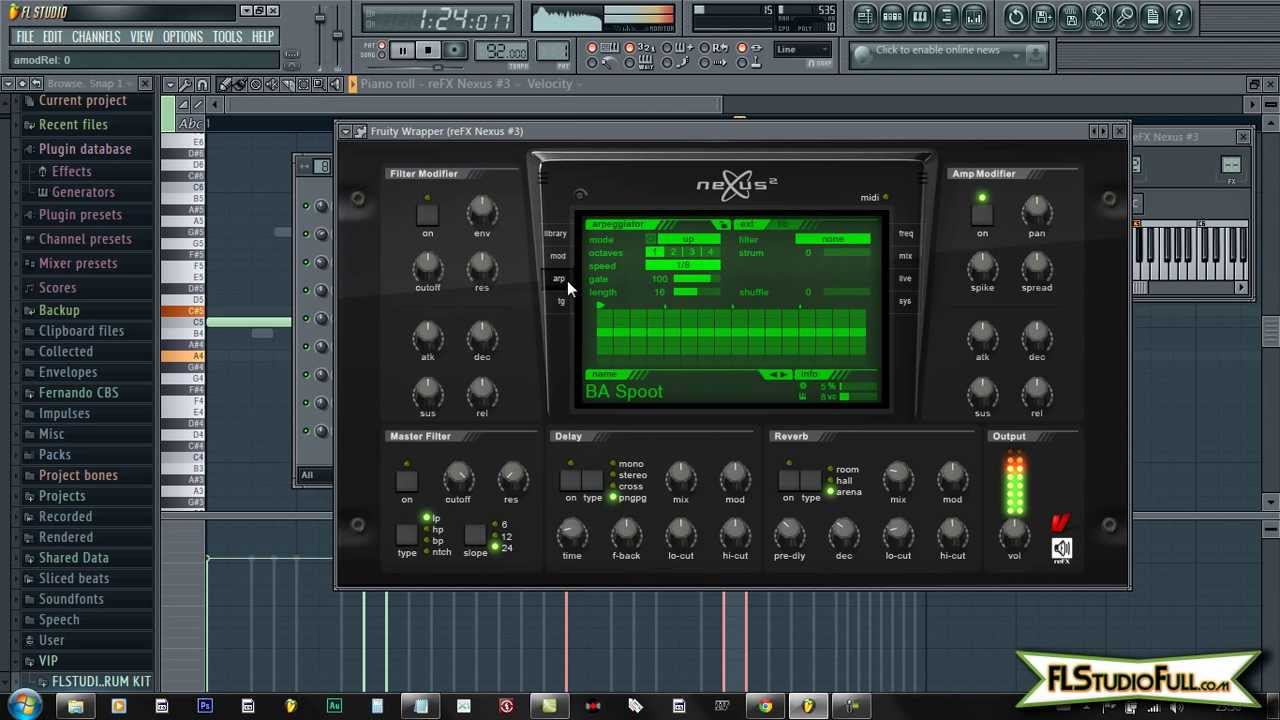1280x720 pixels.
Task: Select FLSTUDI..RUM KIT item in browser
Action: [x=101, y=682]
